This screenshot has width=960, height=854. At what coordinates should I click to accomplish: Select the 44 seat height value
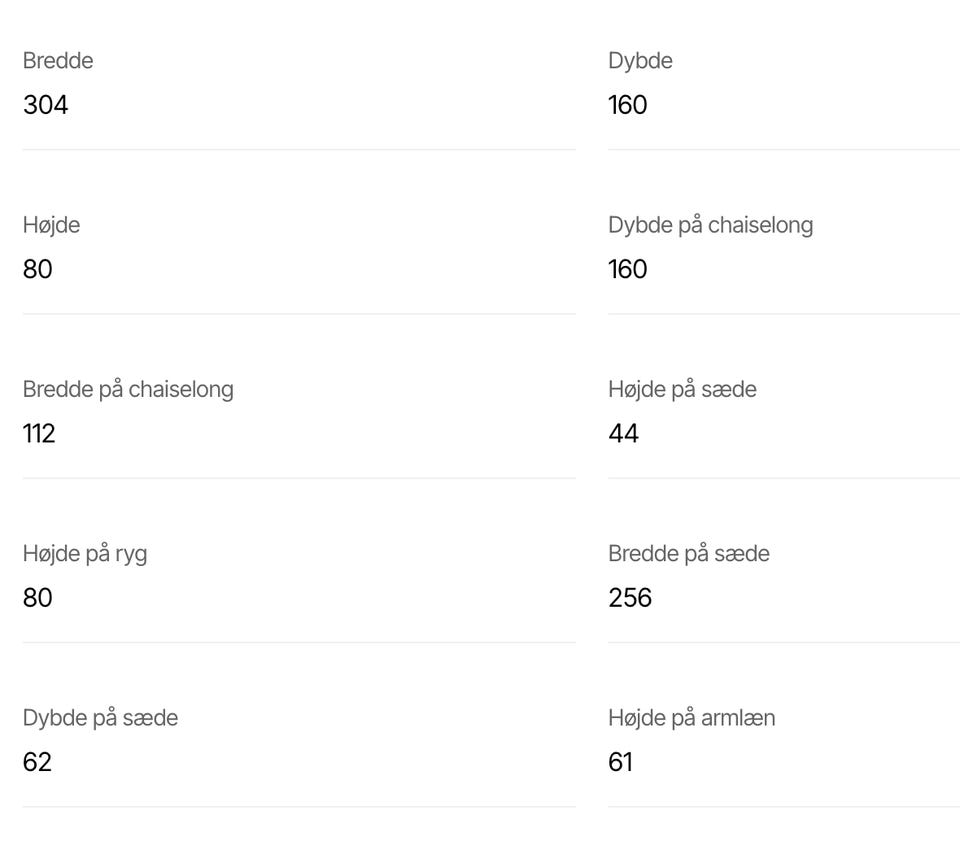coord(624,433)
